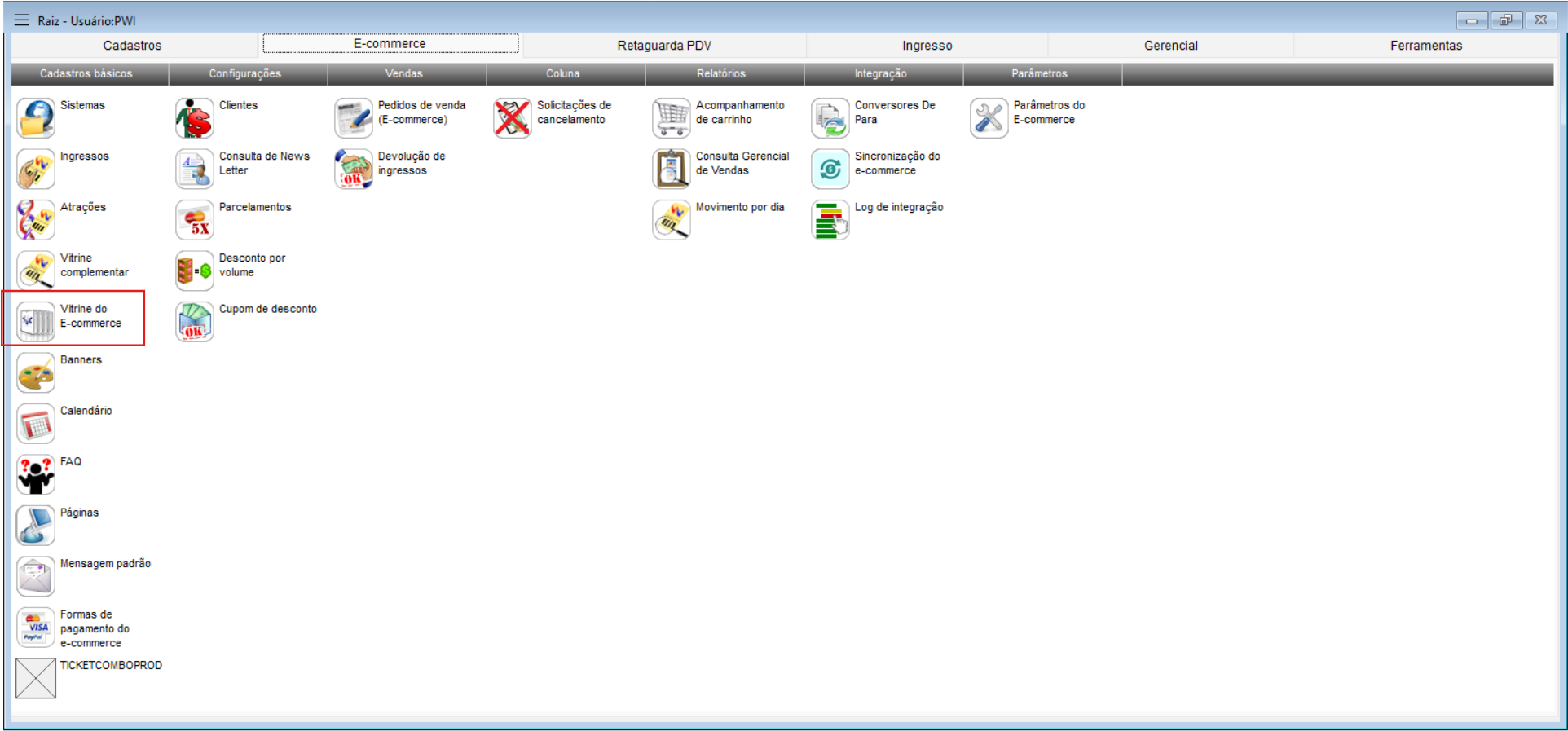The width and height of the screenshot is (1568, 731).
Task: Select the Gerencial tab
Action: (1170, 46)
